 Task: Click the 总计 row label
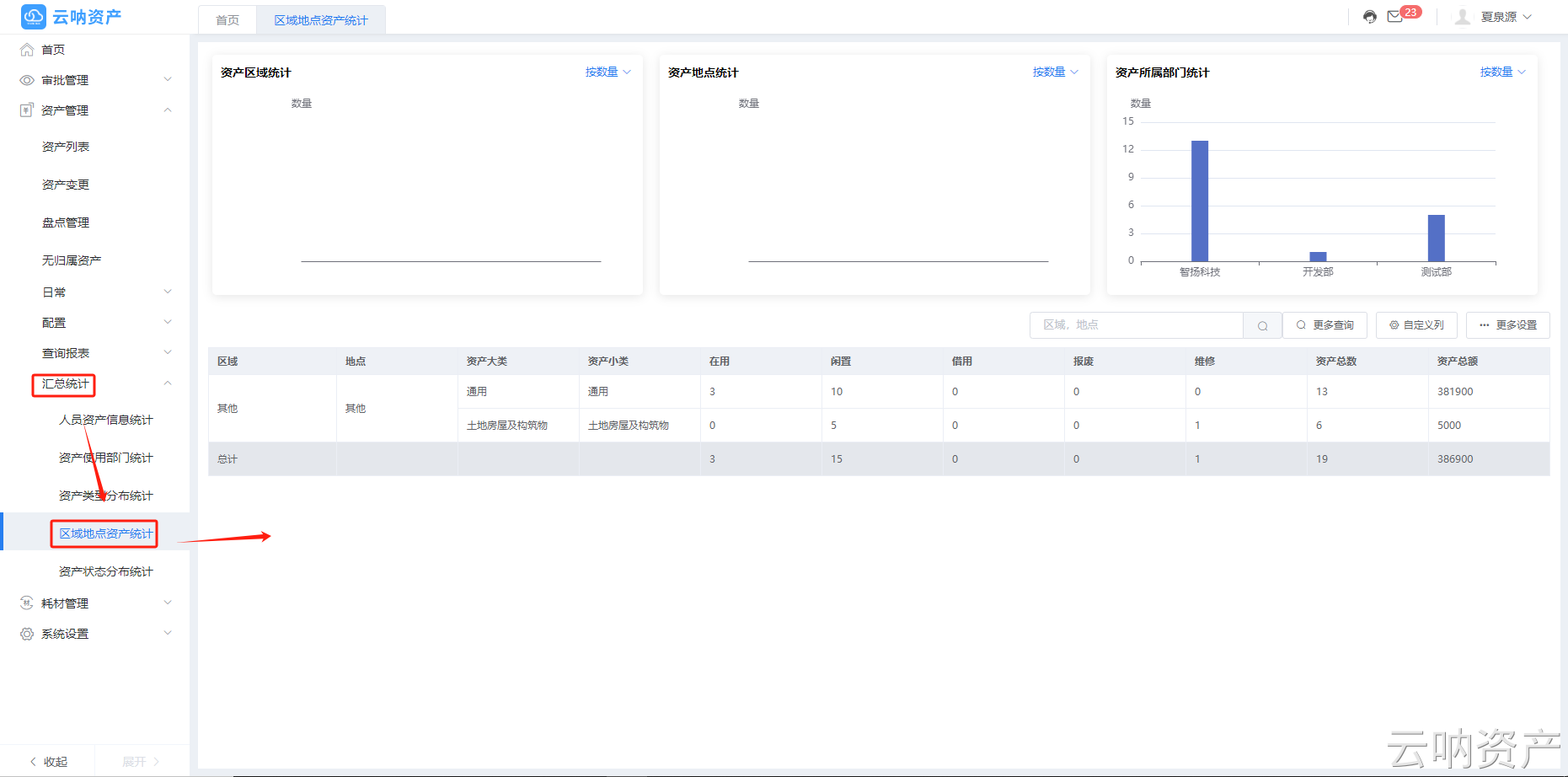tap(227, 459)
